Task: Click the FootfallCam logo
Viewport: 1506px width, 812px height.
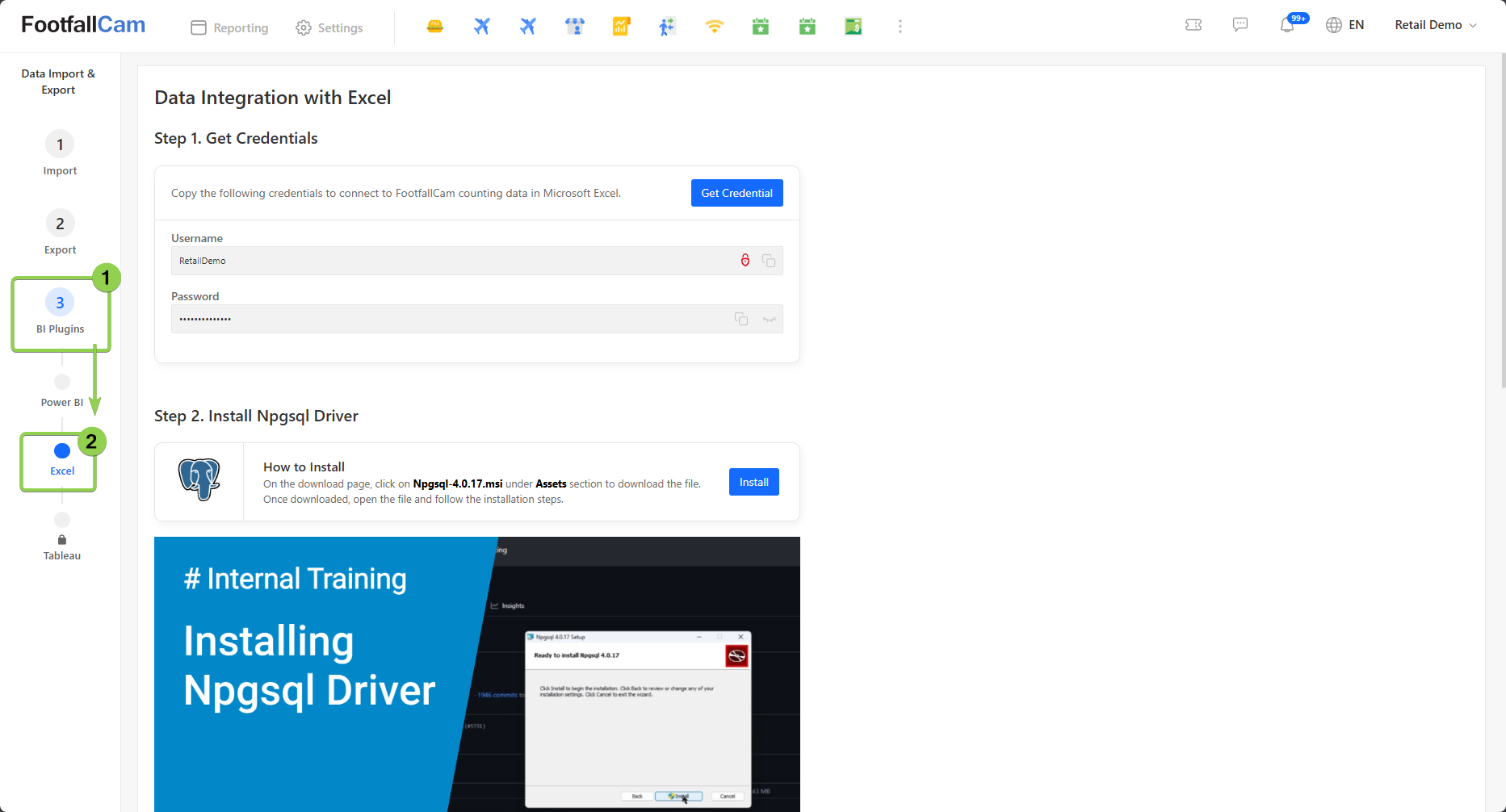Action: pos(83,25)
